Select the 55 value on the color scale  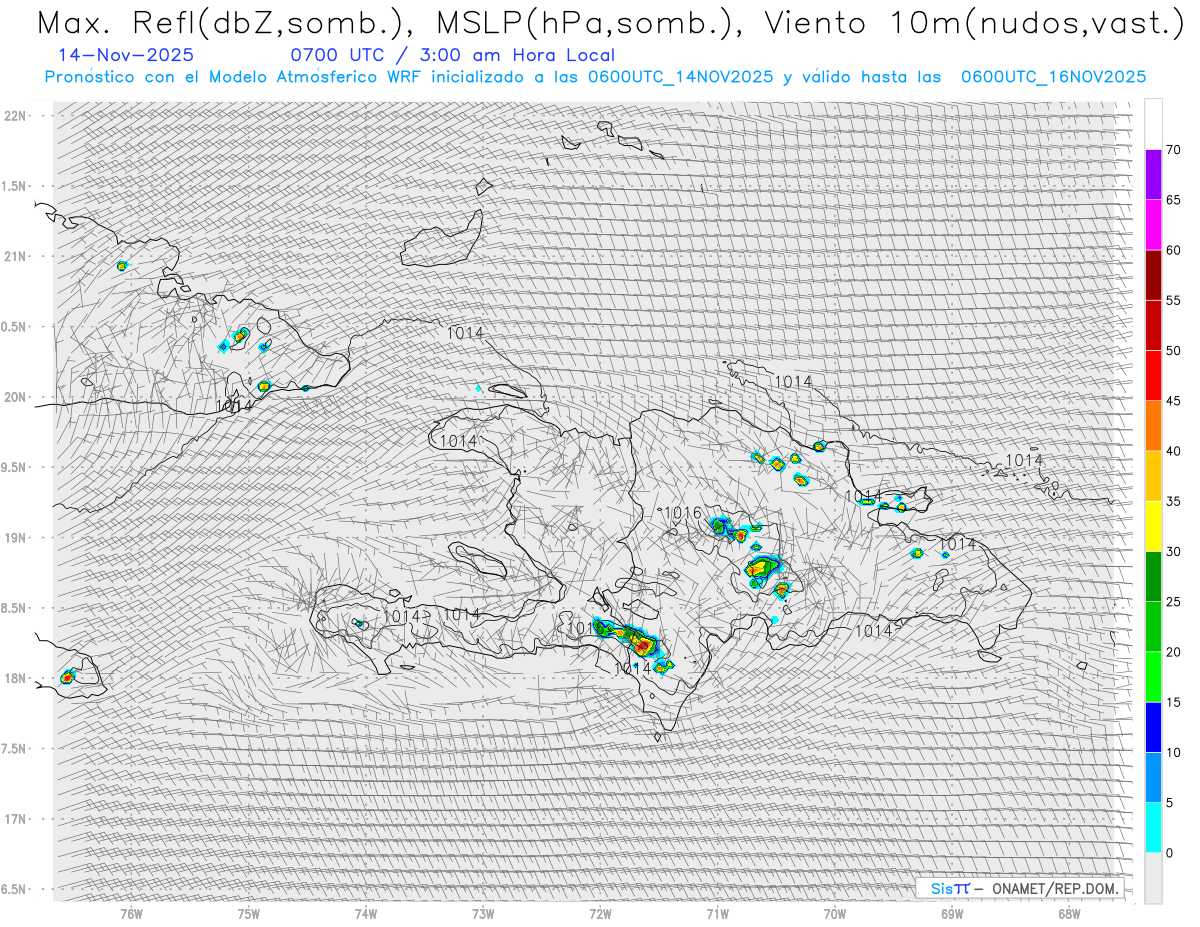(1173, 300)
